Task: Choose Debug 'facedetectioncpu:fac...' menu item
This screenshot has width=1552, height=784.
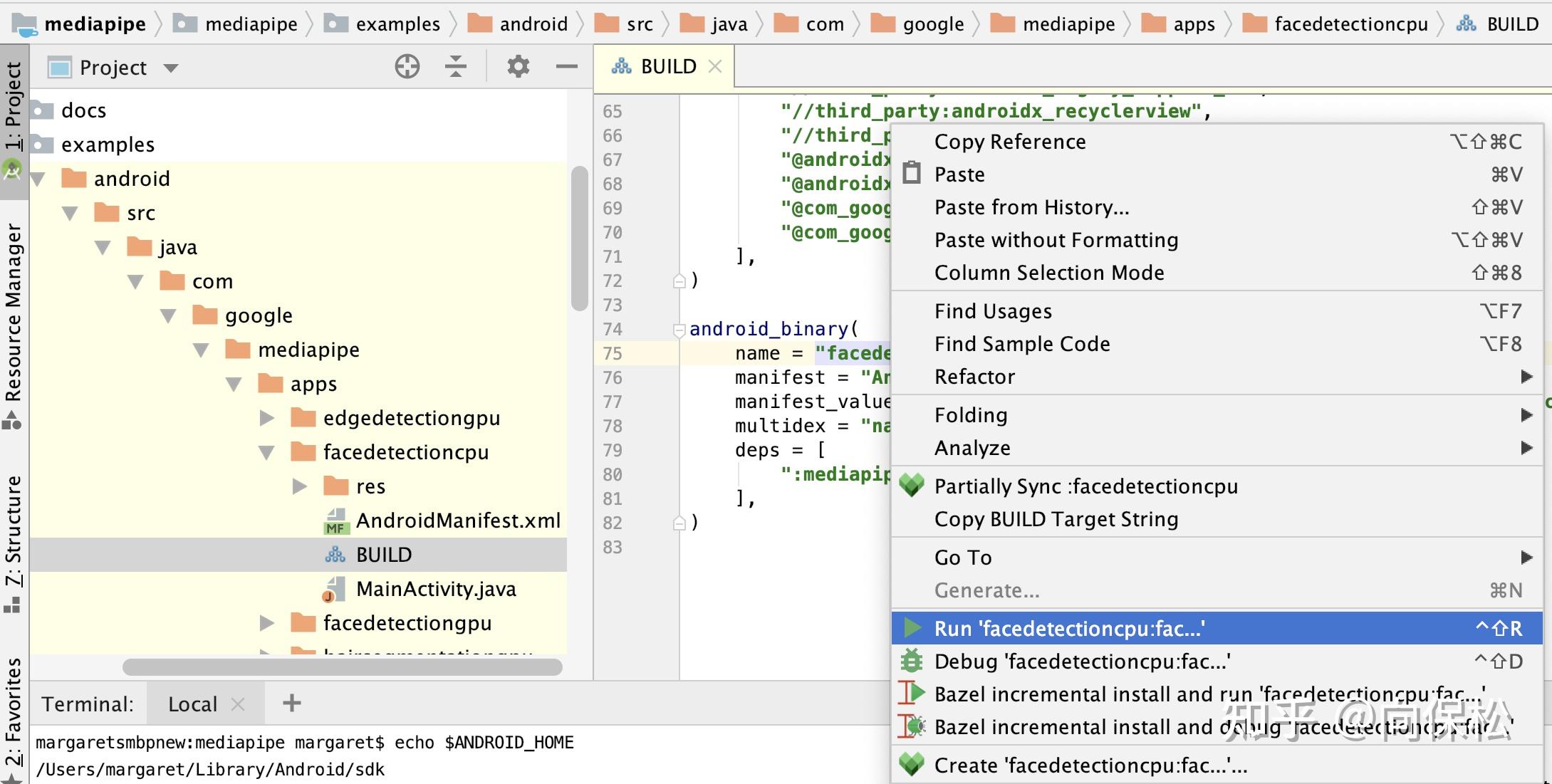Action: coord(1082,662)
